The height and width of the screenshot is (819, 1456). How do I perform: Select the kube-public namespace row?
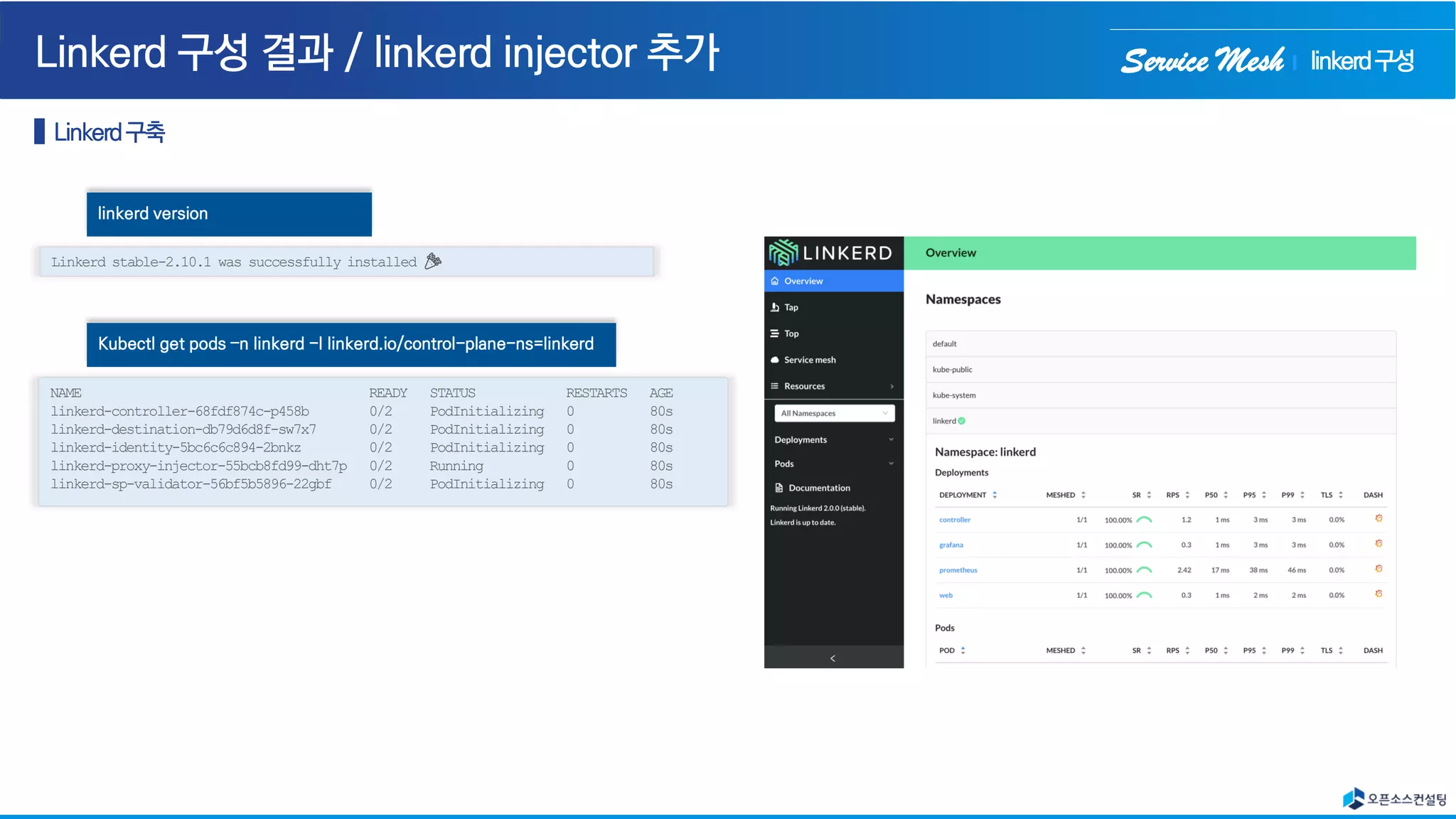click(1160, 369)
